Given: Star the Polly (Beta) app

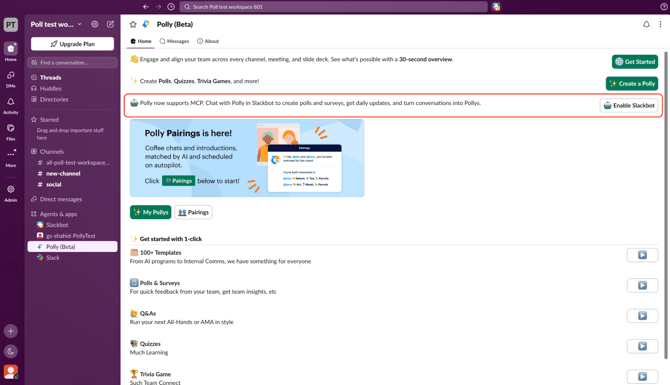Looking at the screenshot, I should pos(133,24).
